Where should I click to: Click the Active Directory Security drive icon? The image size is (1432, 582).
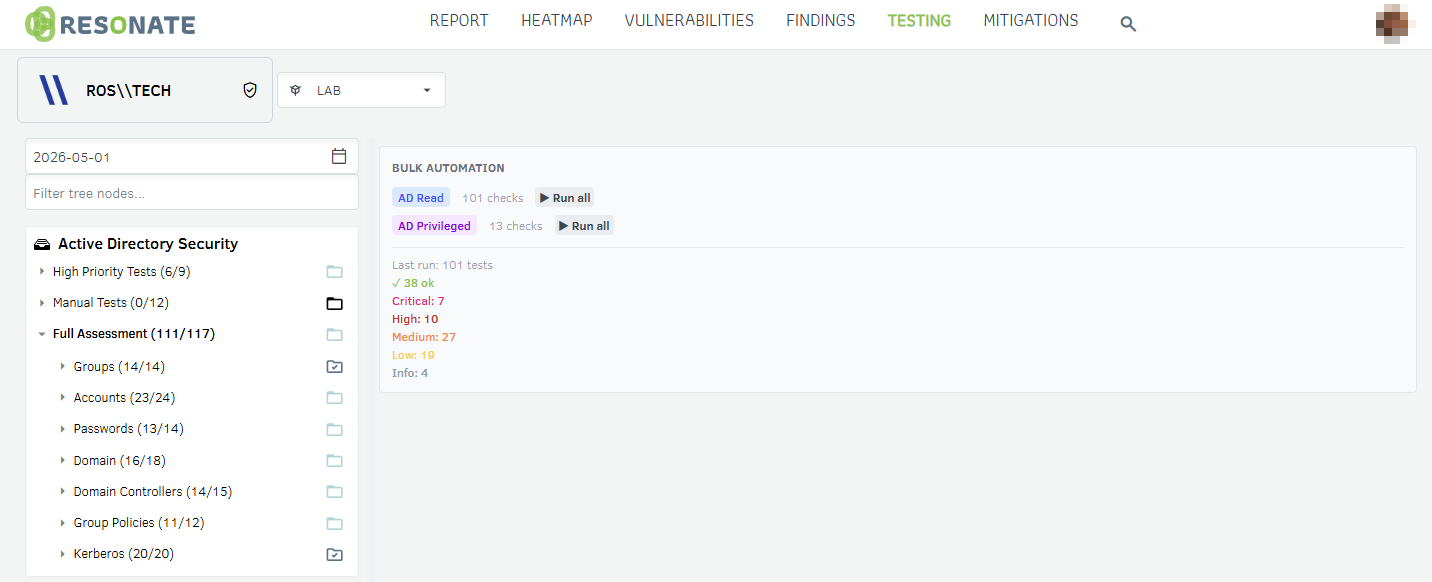(x=42, y=244)
